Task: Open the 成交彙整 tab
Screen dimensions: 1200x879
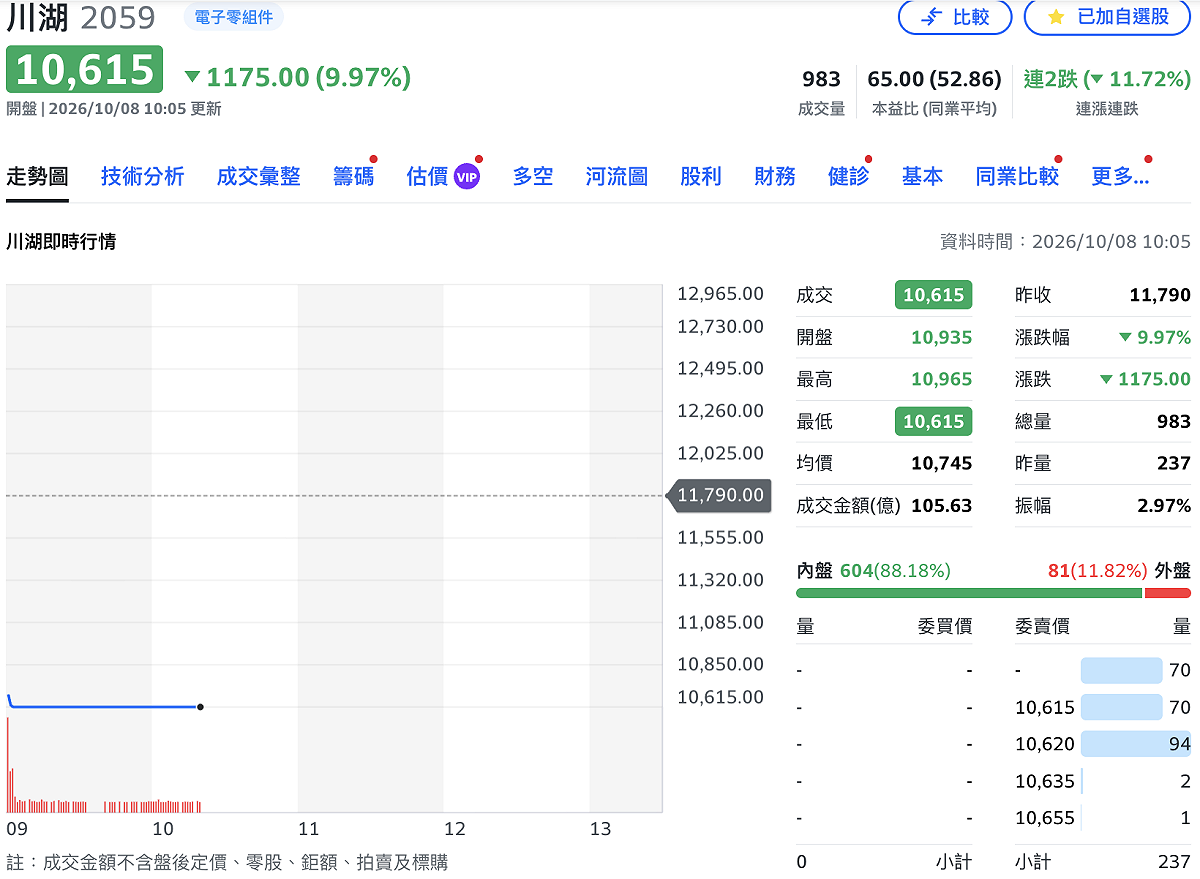Action: pos(259,177)
